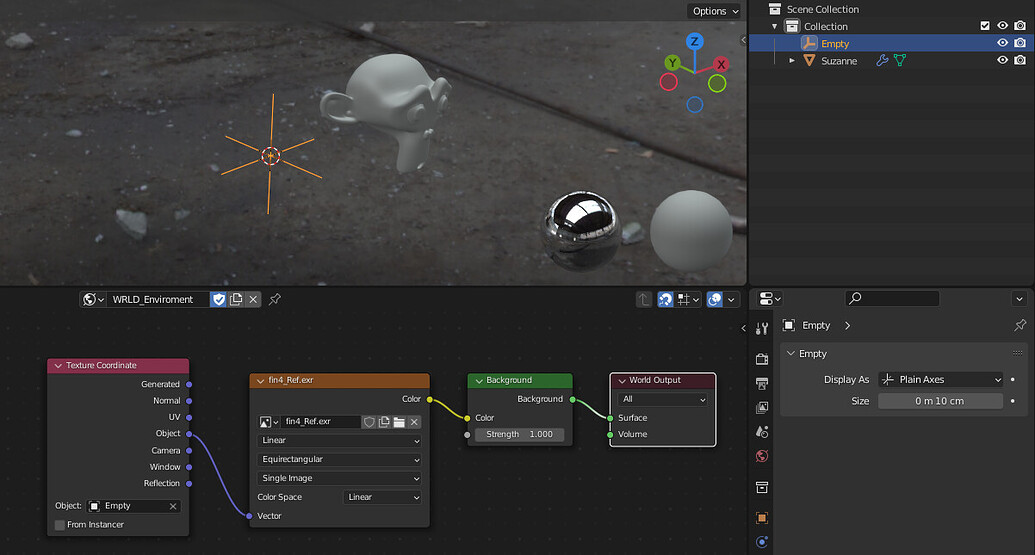Screen dimensions: 1035x555
Task: Go to parent node tree
Action: tap(644, 300)
